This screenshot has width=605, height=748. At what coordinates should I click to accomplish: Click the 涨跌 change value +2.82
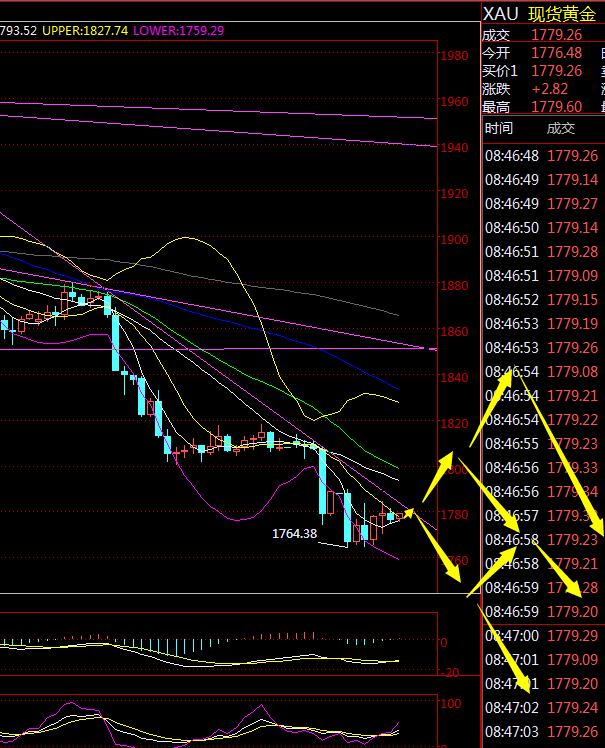[550, 89]
